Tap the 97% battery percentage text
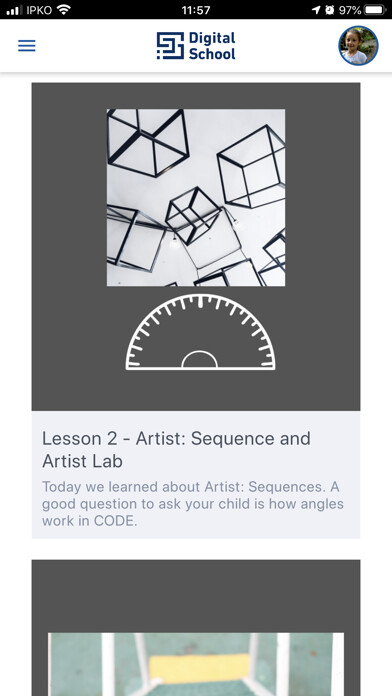Screen dimensions: 392x696 [x=350, y=10]
